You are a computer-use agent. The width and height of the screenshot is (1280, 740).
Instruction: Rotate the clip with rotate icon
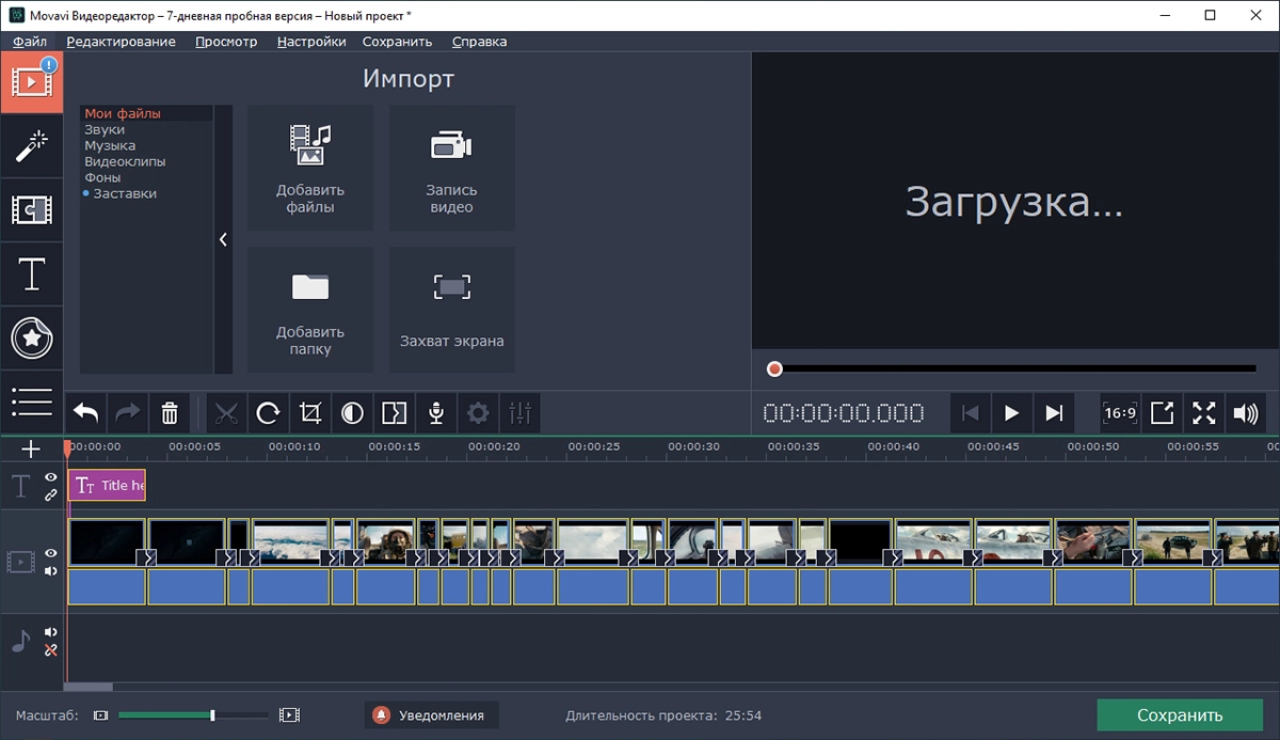[268, 413]
